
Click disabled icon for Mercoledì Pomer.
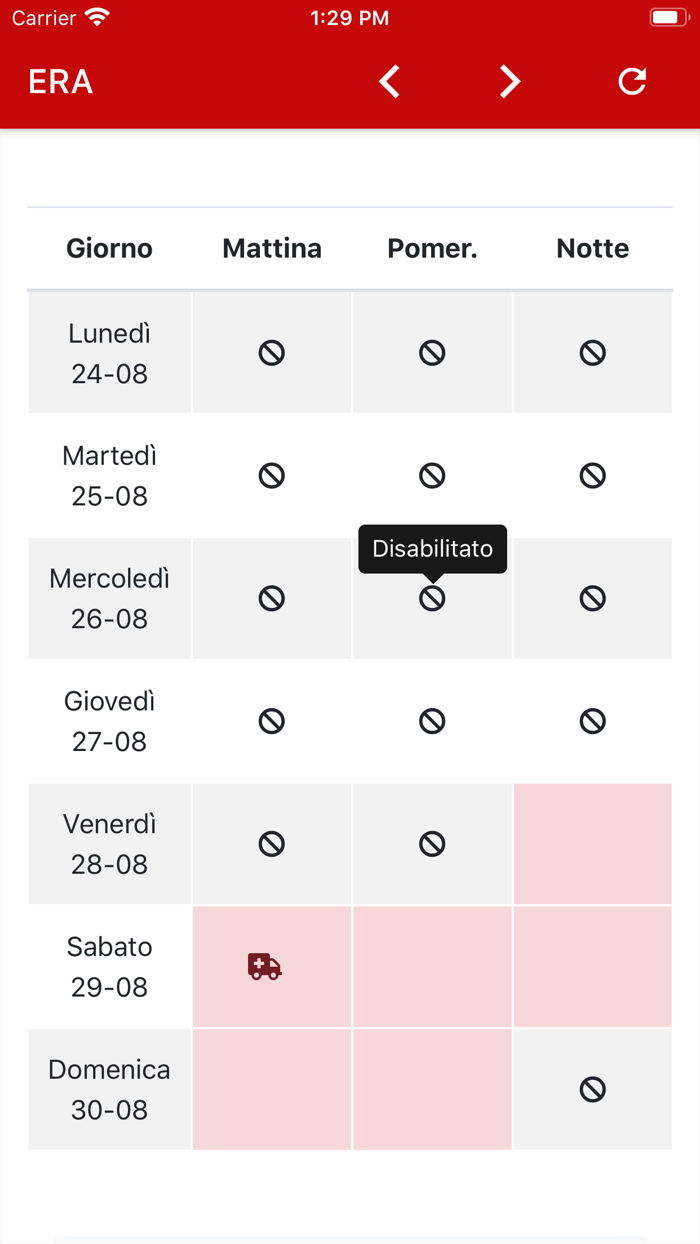(x=432, y=599)
